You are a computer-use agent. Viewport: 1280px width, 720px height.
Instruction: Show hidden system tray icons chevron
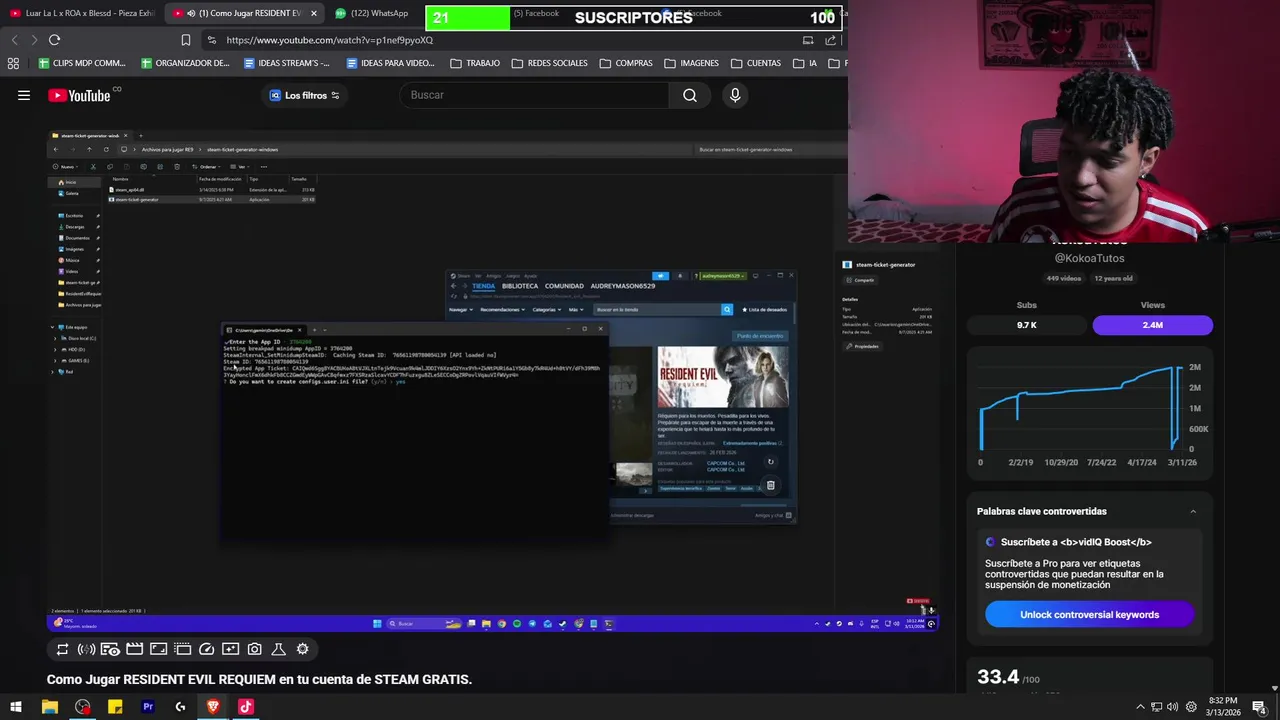1140,707
